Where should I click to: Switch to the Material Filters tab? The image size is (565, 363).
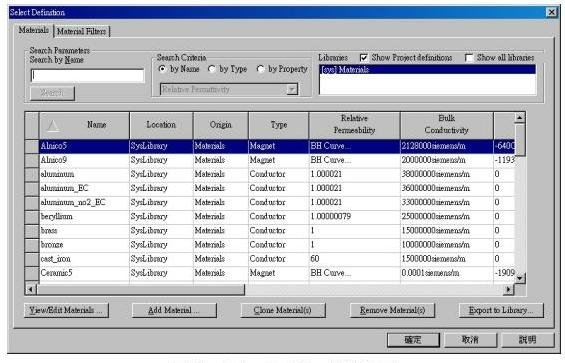(x=82, y=31)
